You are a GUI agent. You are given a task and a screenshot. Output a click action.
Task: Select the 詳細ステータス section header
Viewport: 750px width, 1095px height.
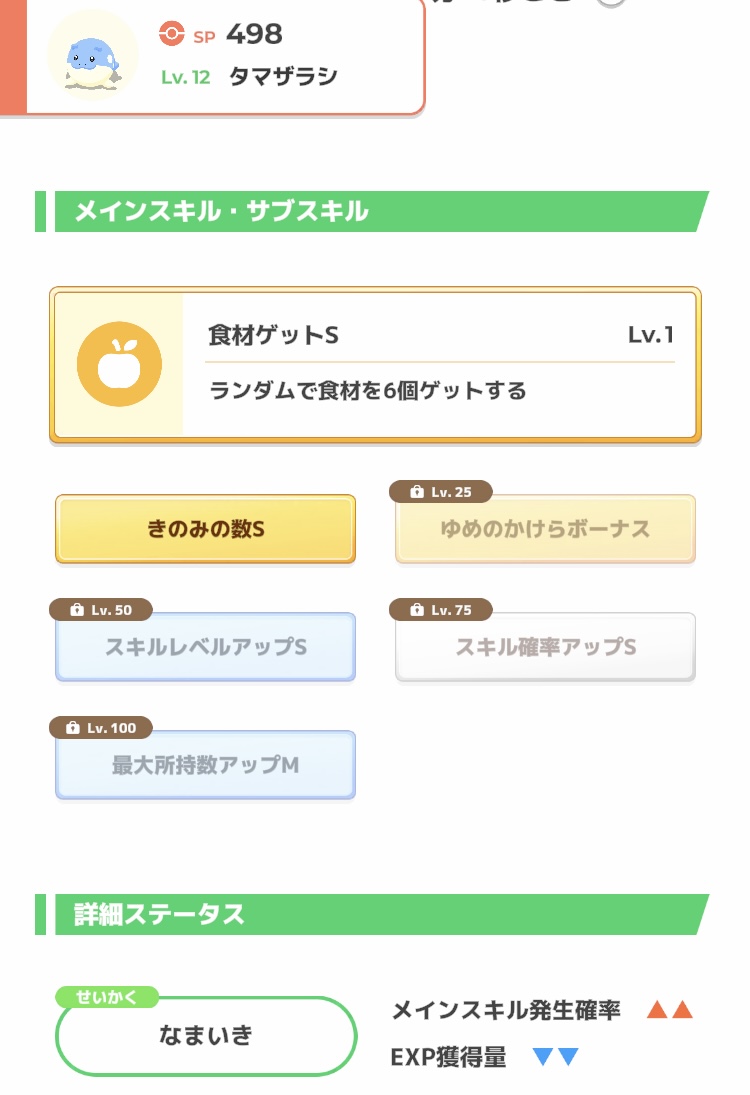point(372,914)
